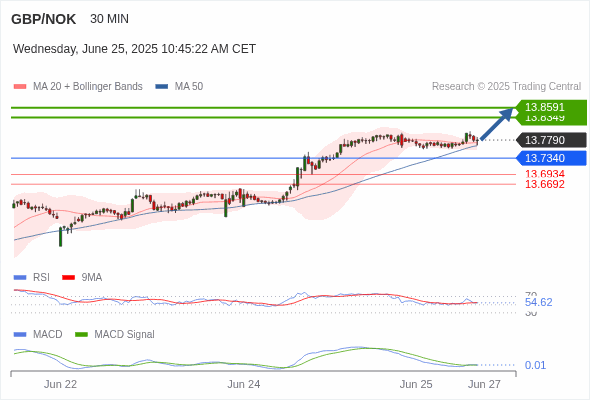Click the RSI value 54.62

pyautogui.click(x=538, y=302)
